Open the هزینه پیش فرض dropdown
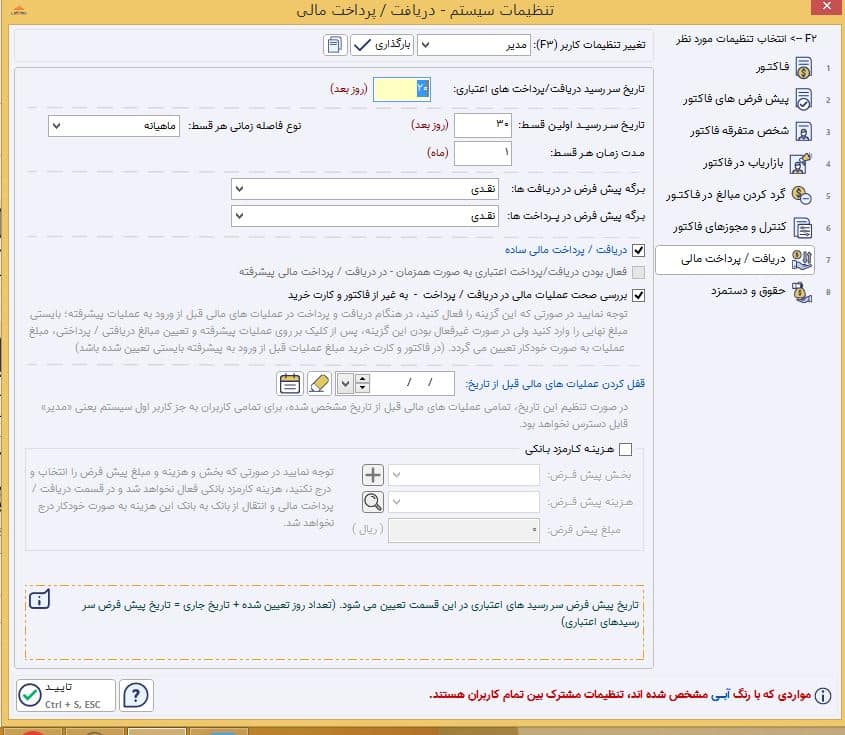845x735 pixels. 463,502
